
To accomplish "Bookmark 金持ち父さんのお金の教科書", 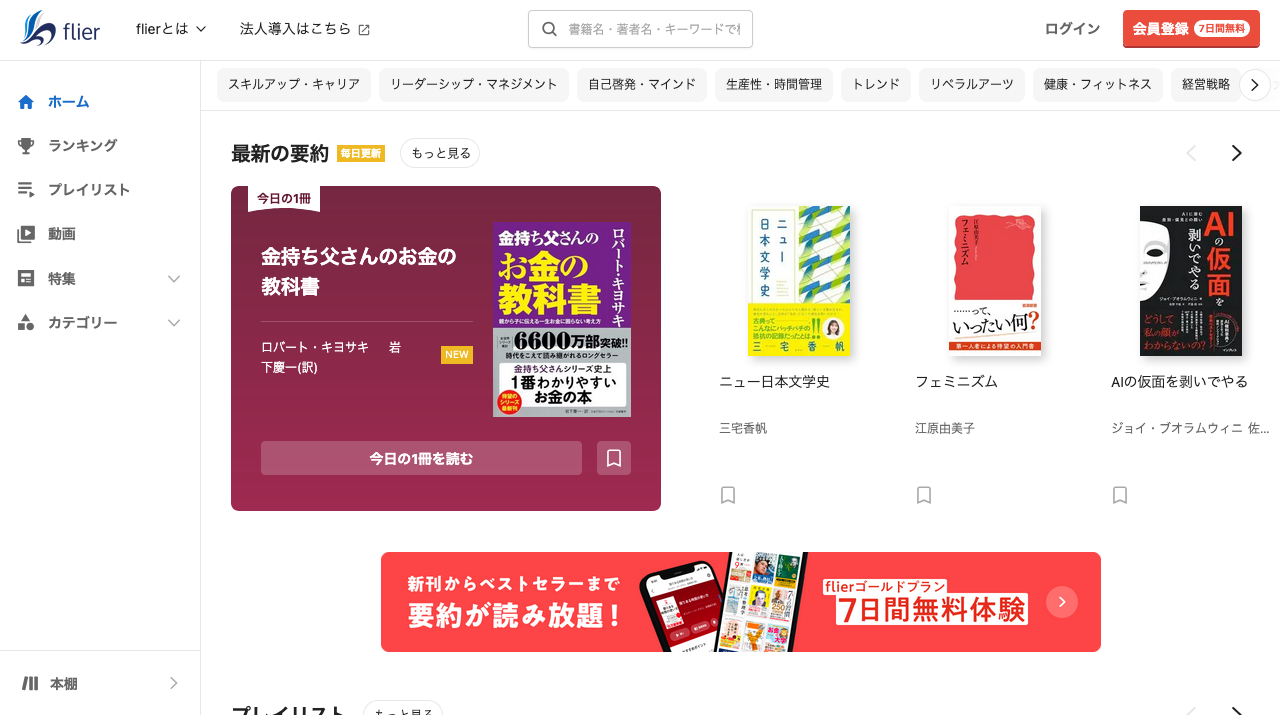I will click(614, 458).
